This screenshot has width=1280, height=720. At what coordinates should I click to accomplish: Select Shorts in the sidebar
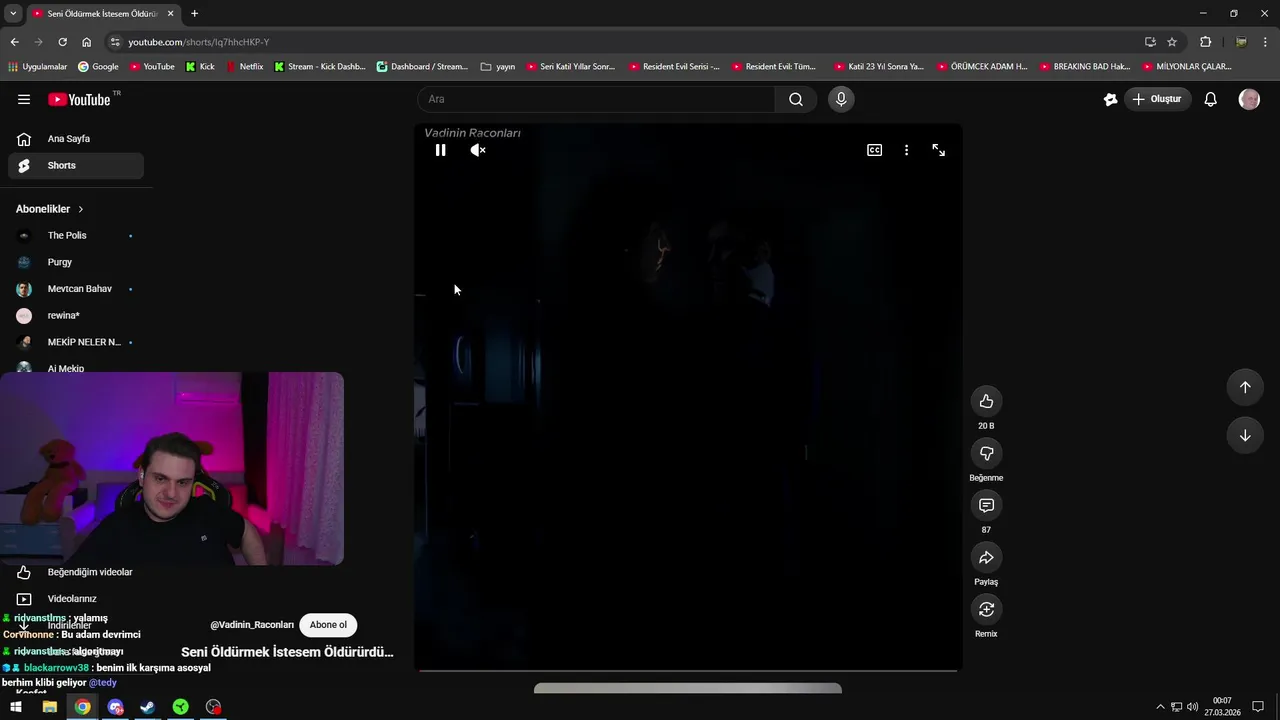click(x=76, y=165)
